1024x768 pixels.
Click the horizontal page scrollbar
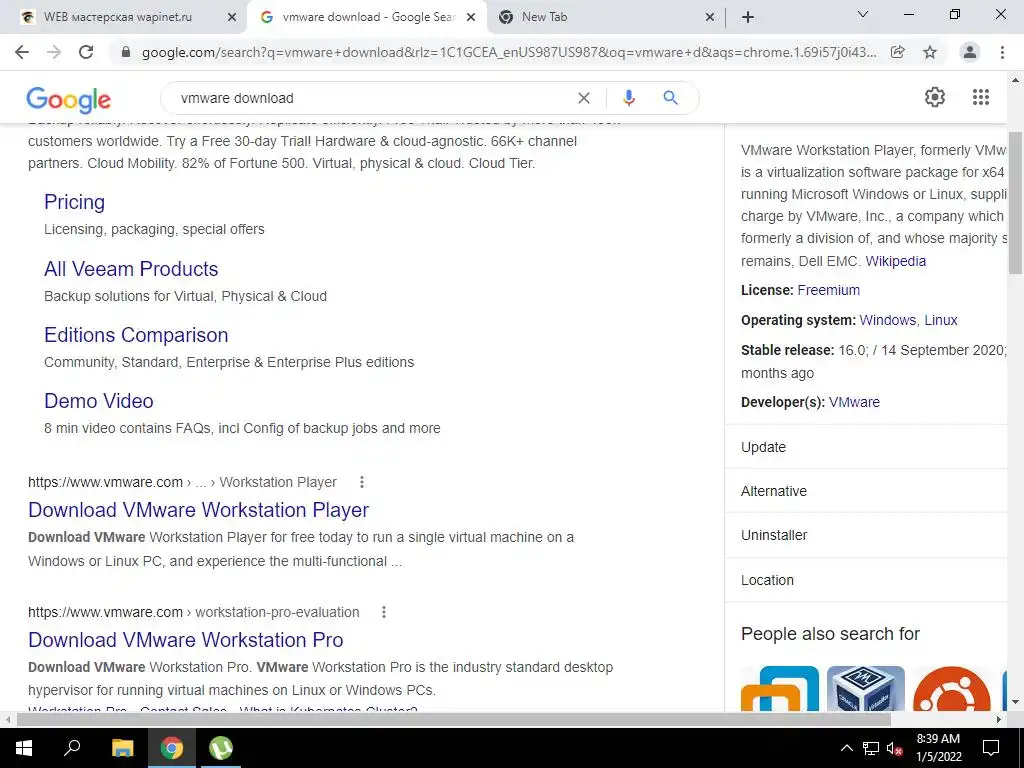coord(454,720)
